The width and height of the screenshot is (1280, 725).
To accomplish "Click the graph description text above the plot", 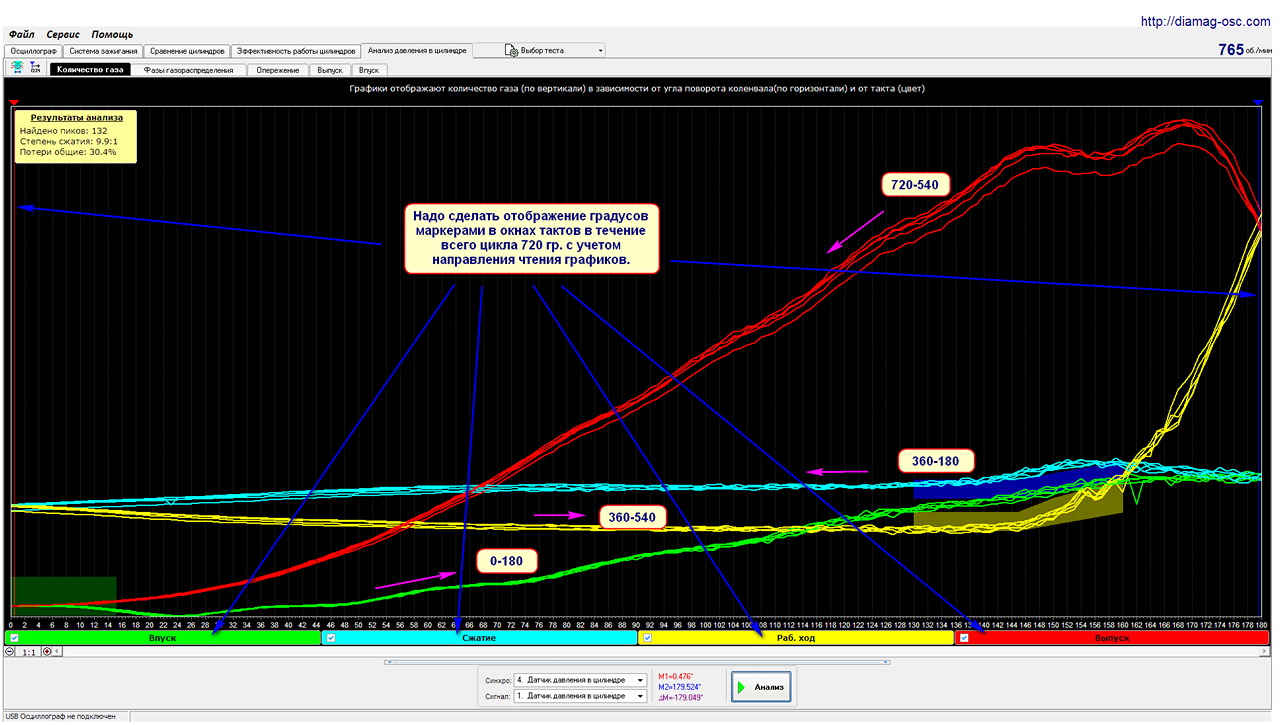I will click(x=637, y=88).
